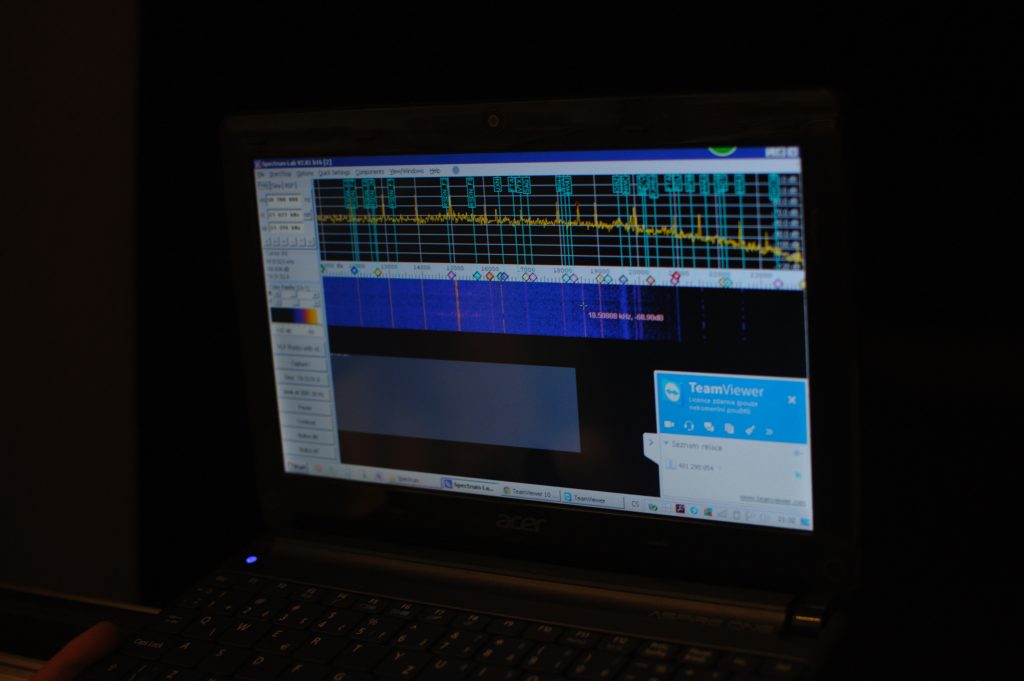Image resolution: width=1024 pixels, height=681 pixels.
Task: Select the Freq tab in left panel
Action: (x=263, y=185)
